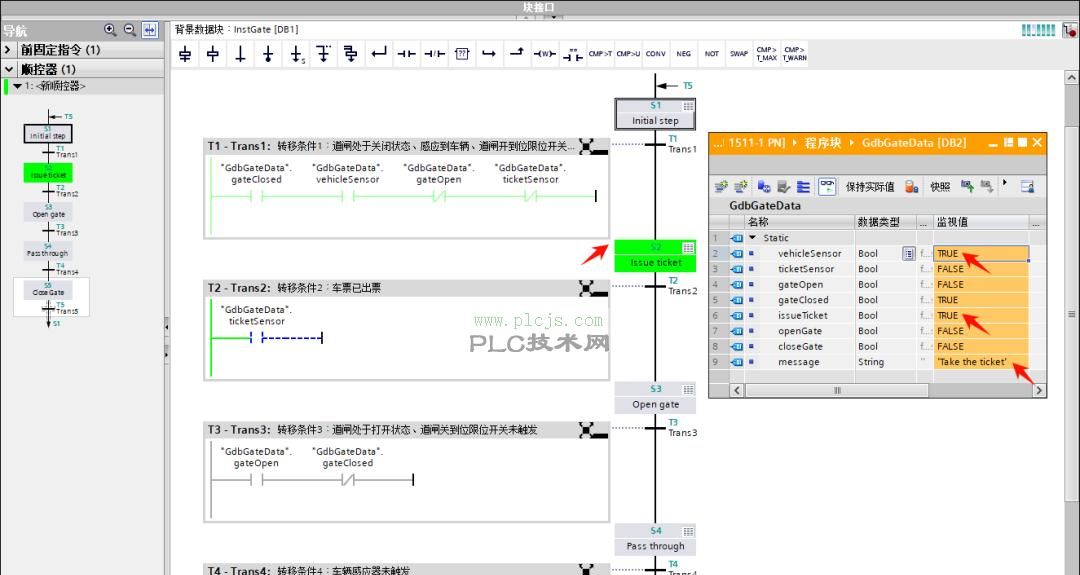Image resolution: width=1080 pixels, height=575 pixels.
Task: Open S2 Issue ticket action grid icon
Action: pyautogui.click(x=688, y=247)
